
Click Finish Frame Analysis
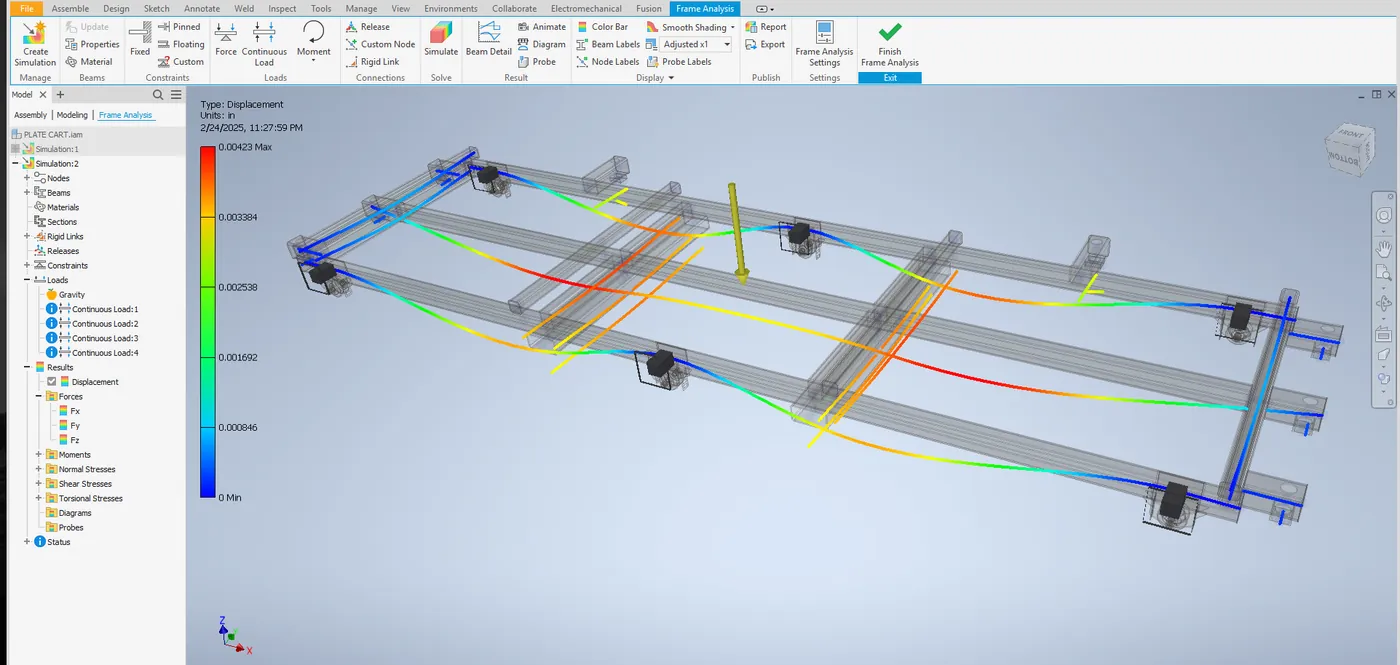click(x=890, y=44)
